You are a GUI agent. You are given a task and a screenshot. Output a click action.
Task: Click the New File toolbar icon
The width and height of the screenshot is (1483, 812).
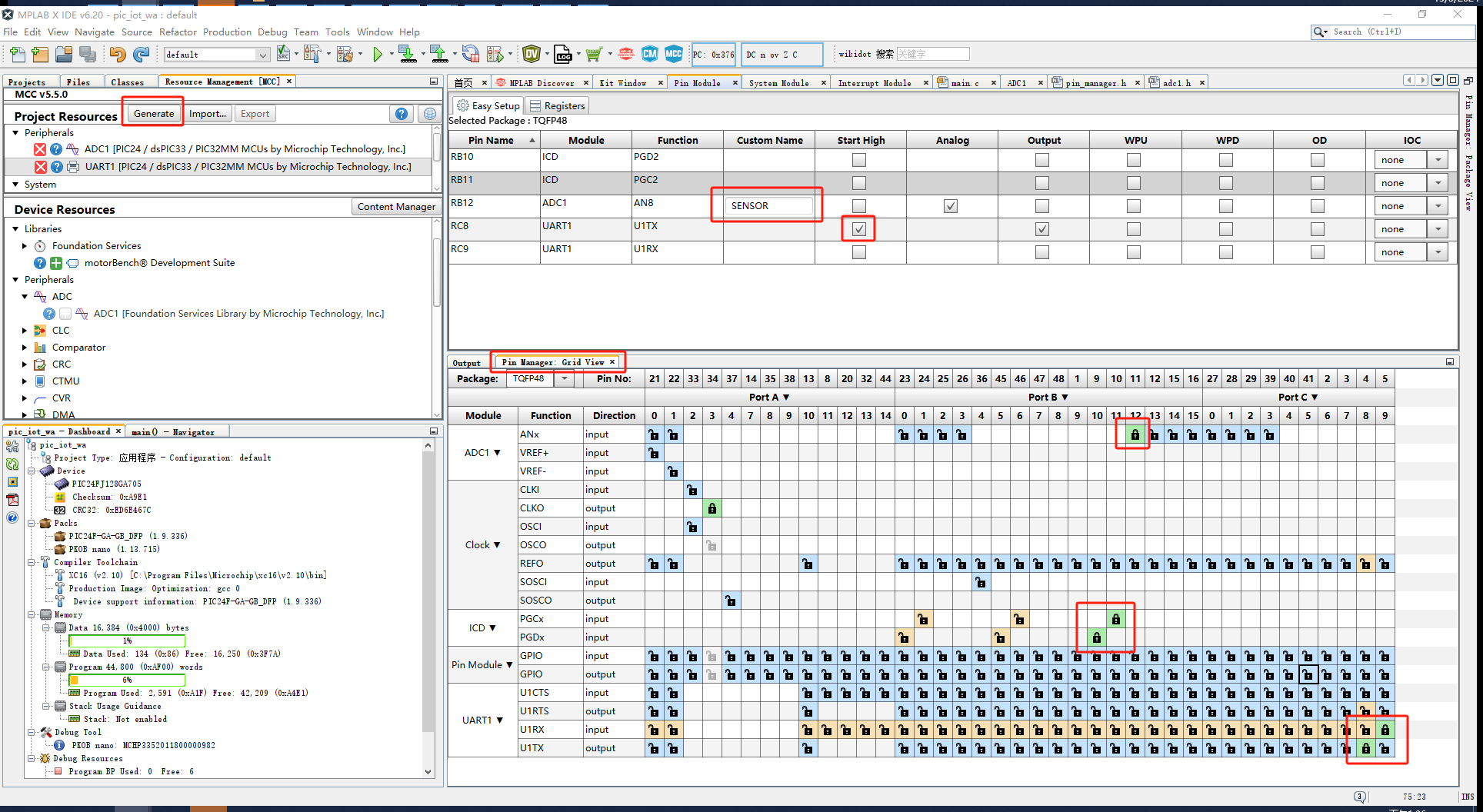pos(18,54)
